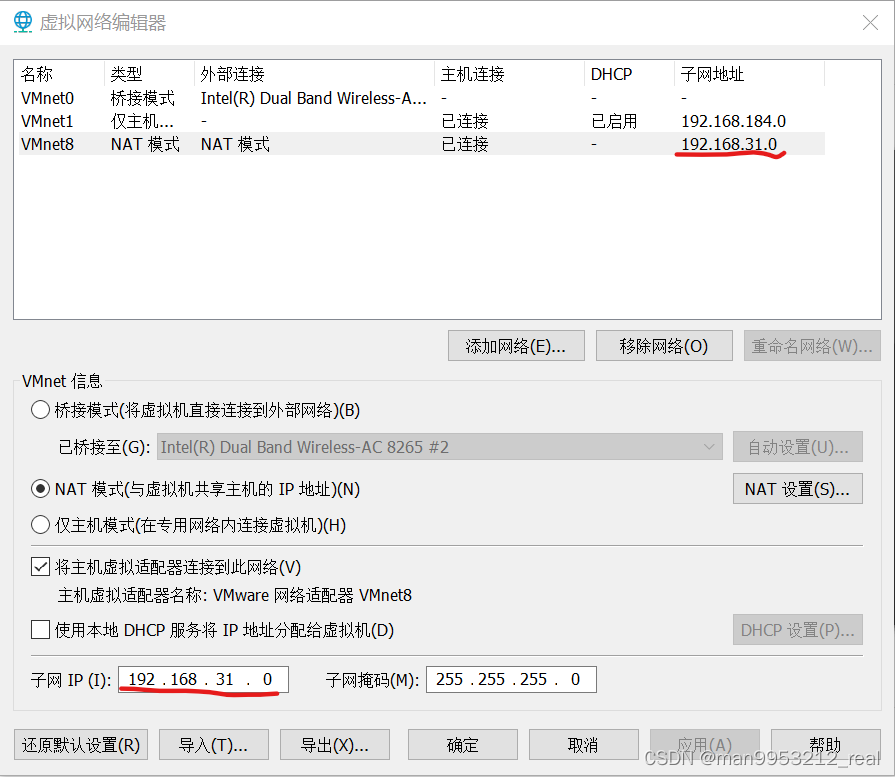Click 取消 button
The image size is (895, 777).
point(583,745)
